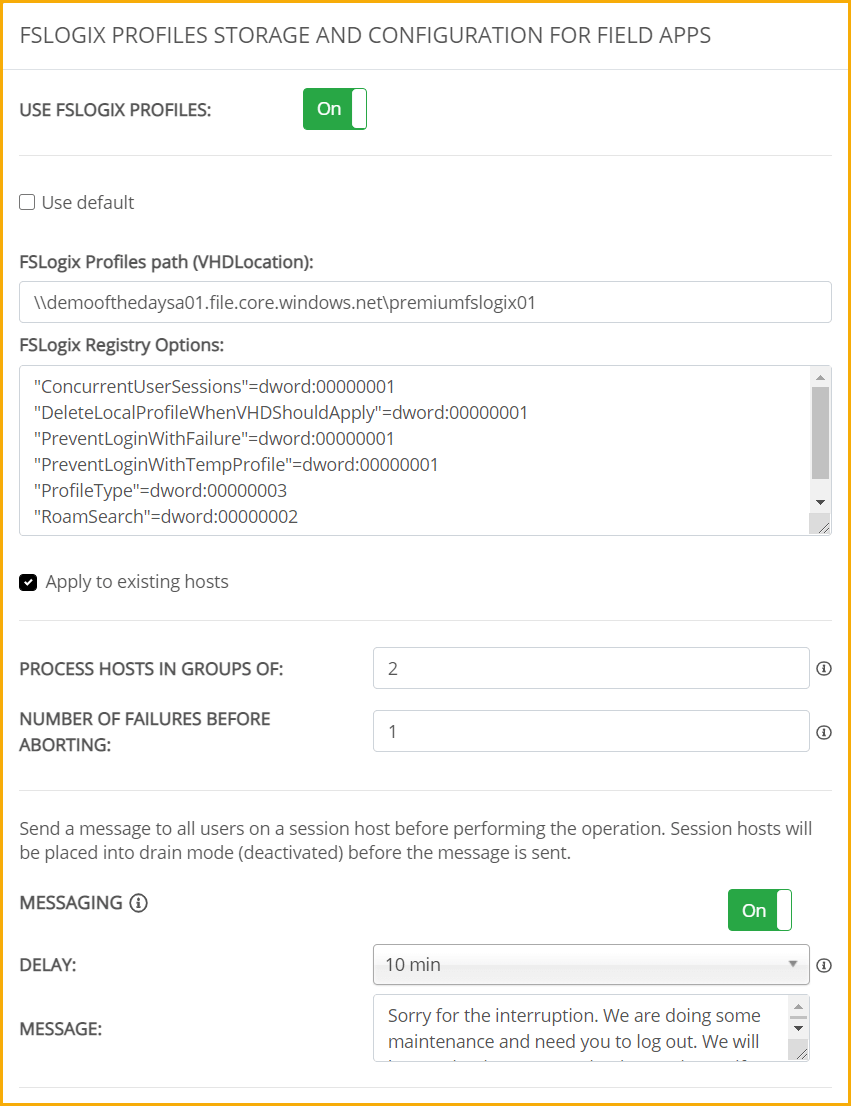Image resolution: width=851 pixels, height=1106 pixels.
Task: Focus the Process Hosts In Groups Of field
Action: pos(591,668)
